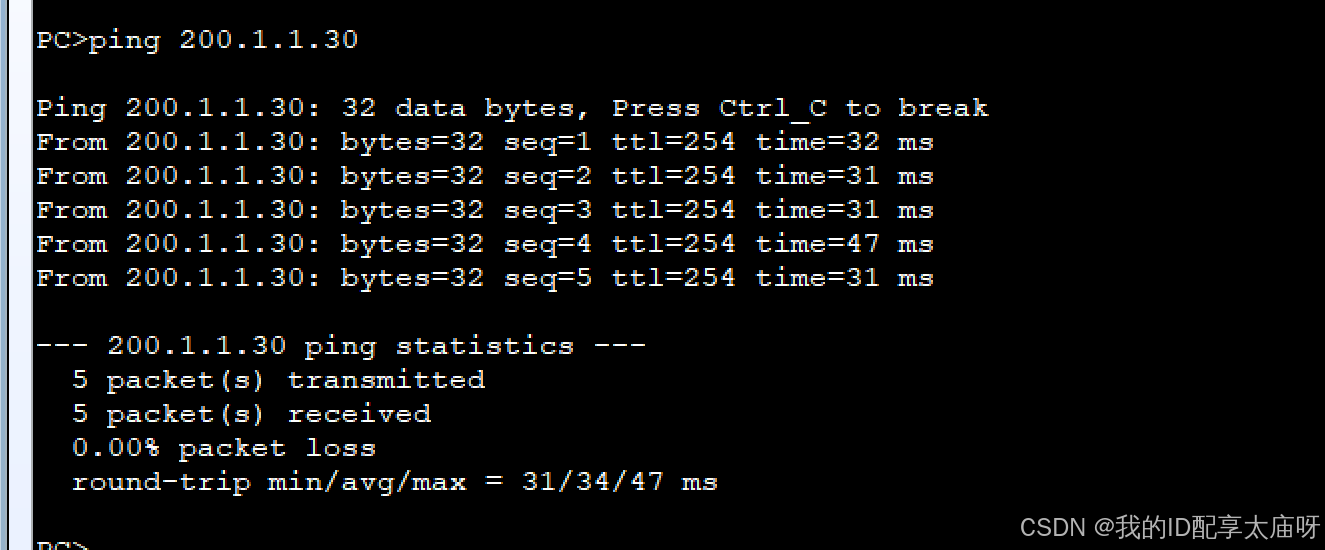Viewport: 1325px width, 550px height.
Task: Click the round-trip min/avg/max line
Action: click(395, 482)
